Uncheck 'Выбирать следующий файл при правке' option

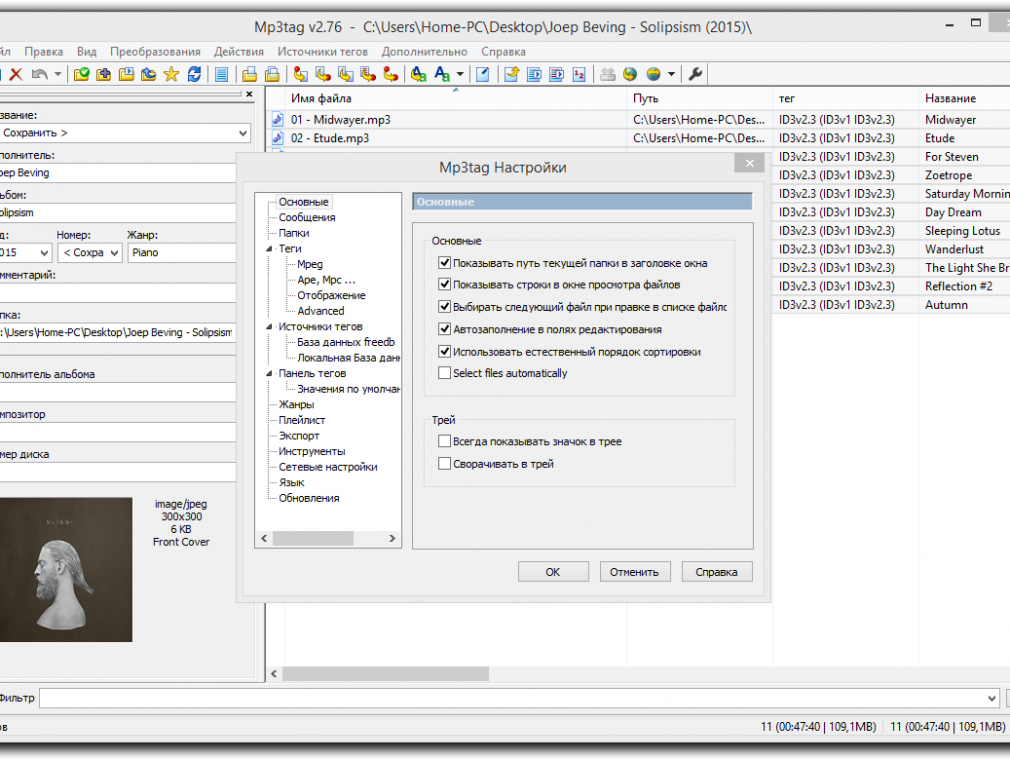444,307
